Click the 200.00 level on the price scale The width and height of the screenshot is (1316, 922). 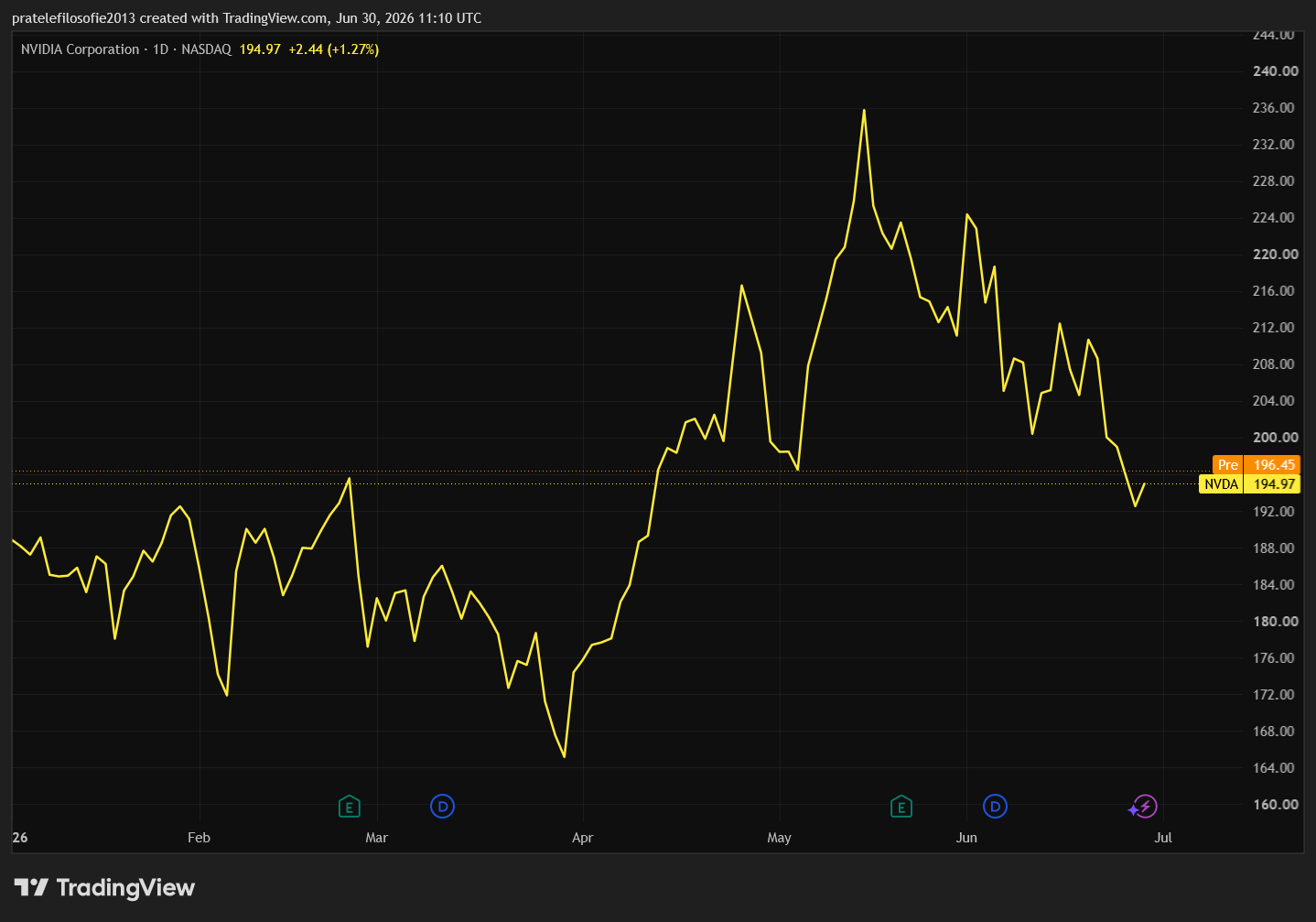1276,438
